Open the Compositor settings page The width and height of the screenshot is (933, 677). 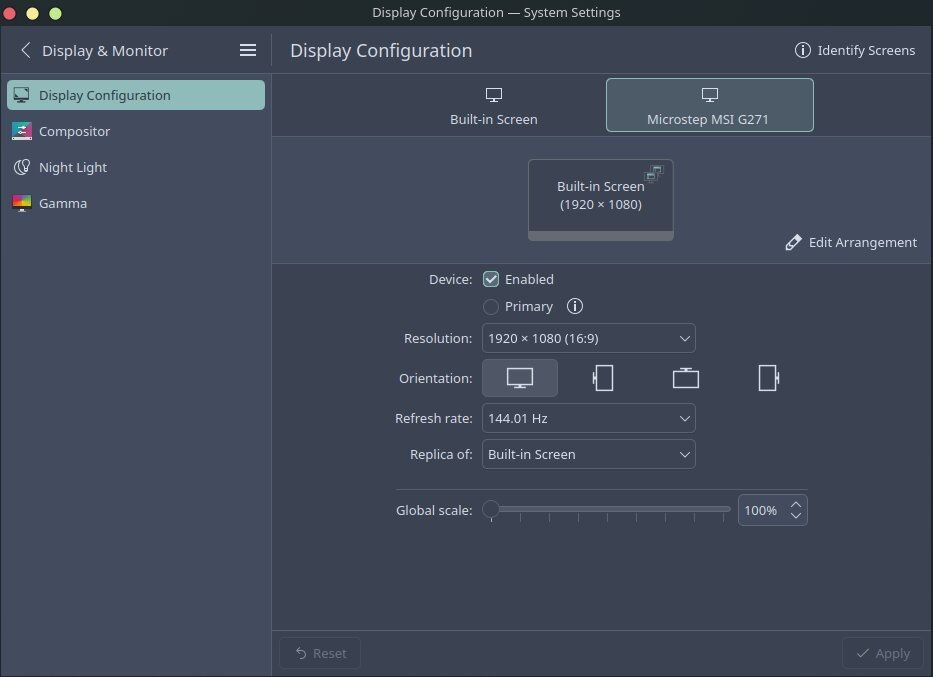pos(74,131)
